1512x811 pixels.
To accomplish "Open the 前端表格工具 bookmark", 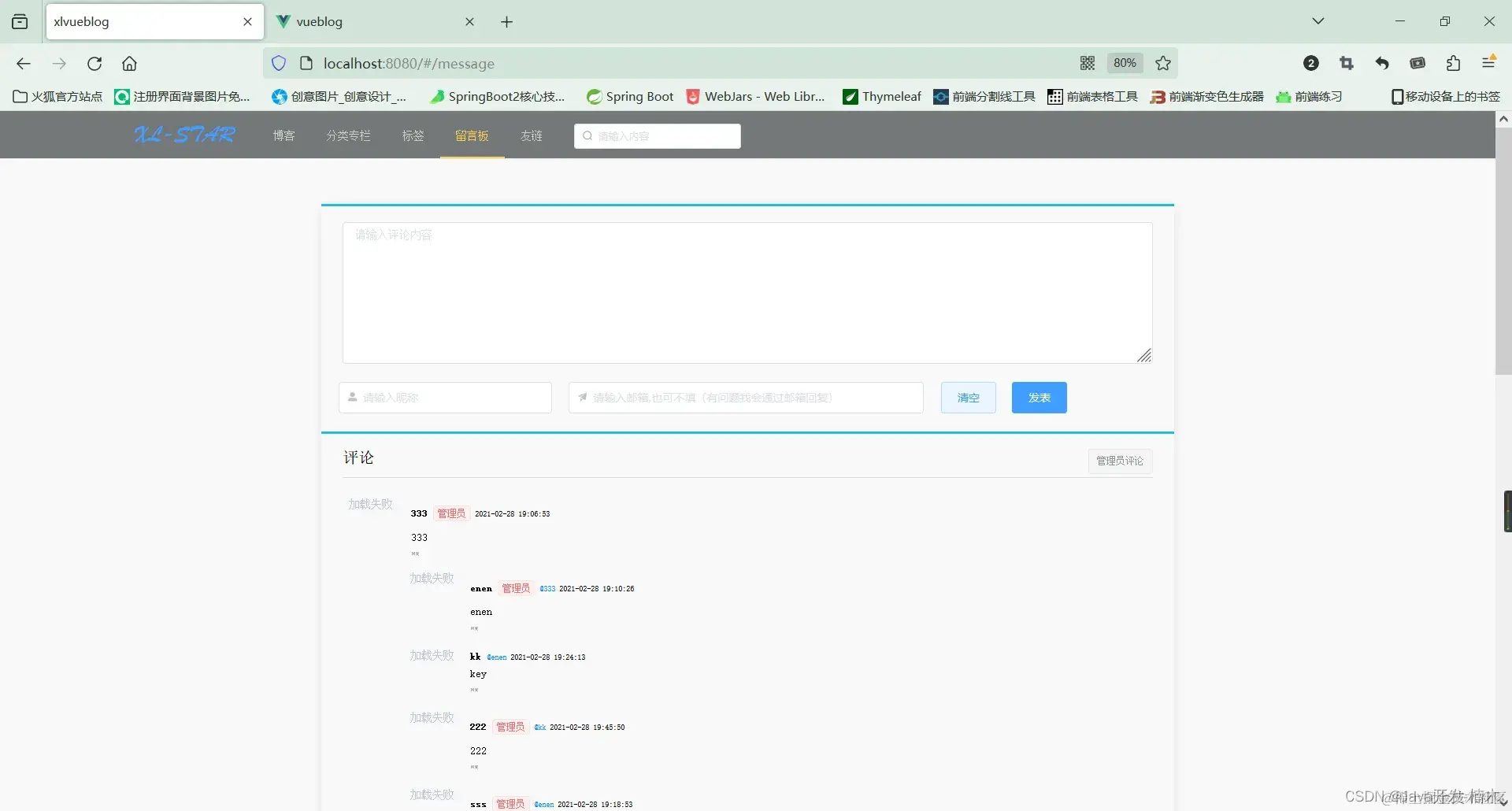I will [1093, 97].
